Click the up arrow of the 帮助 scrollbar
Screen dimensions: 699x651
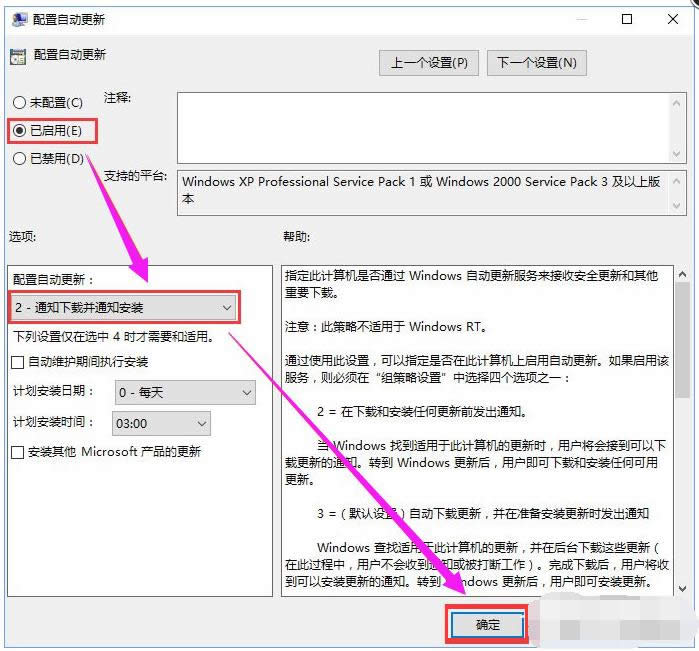[x=681, y=275]
